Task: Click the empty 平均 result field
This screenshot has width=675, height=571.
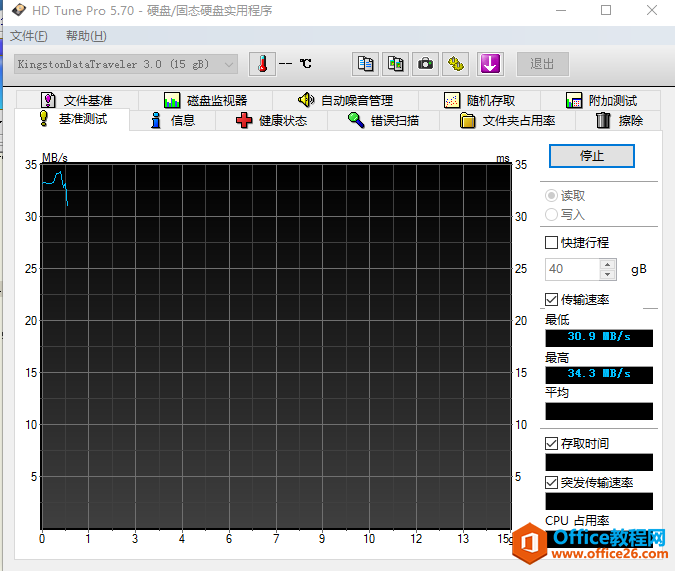Action: [599, 411]
